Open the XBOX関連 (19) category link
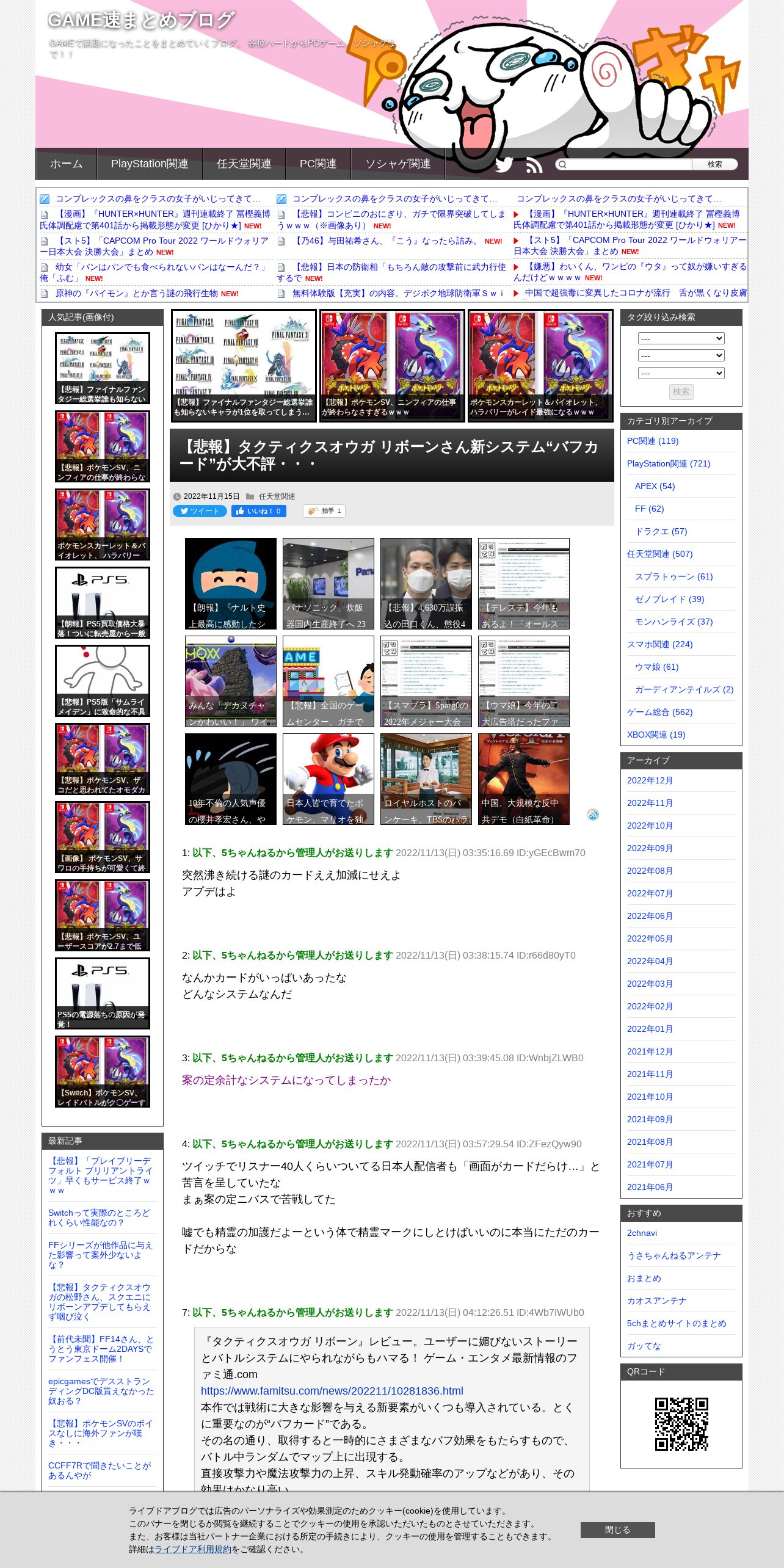This screenshot has width=784, height=1568. tap(656, 735)
